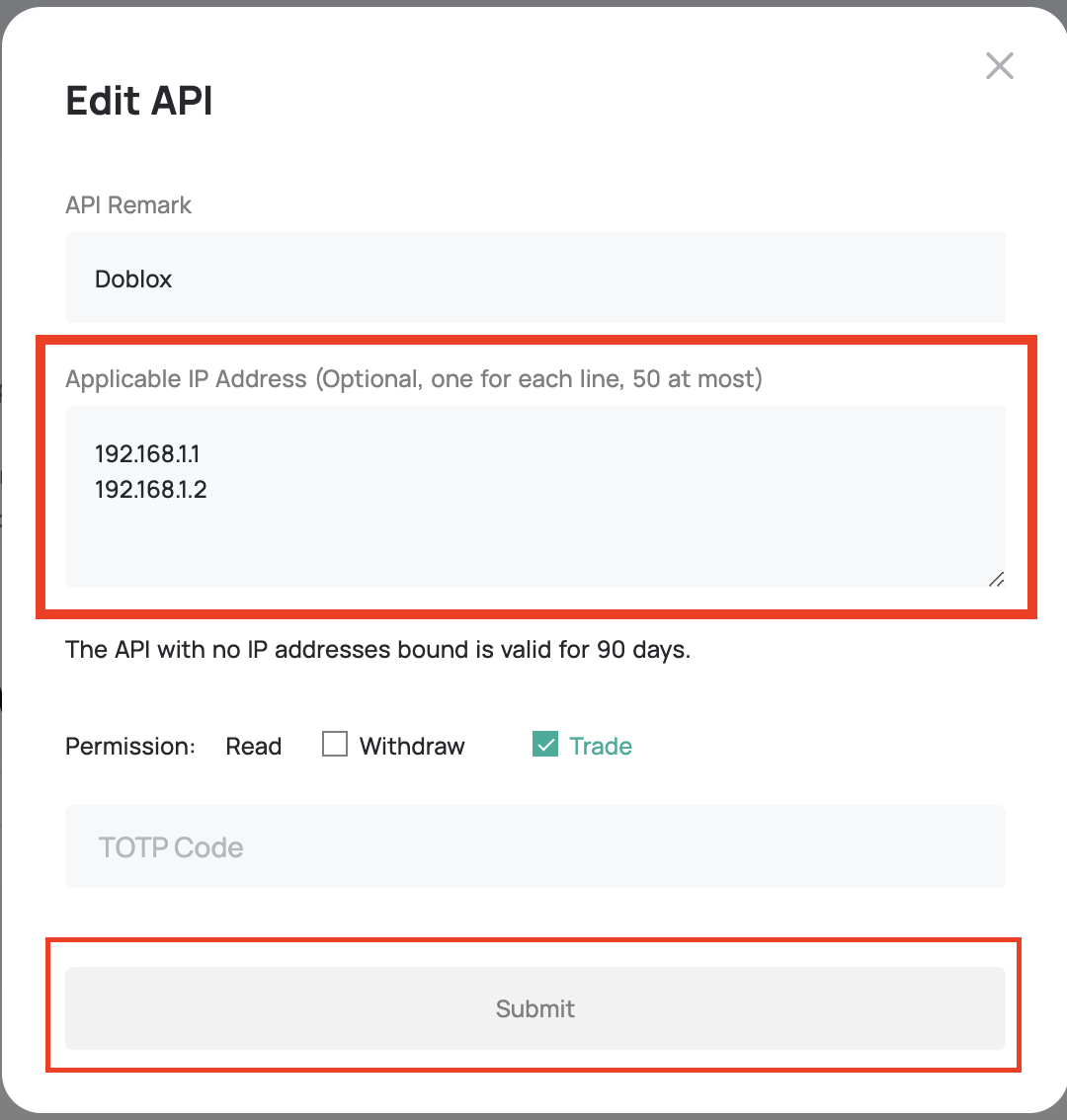This screenshot has width=1067, height=1120.
Task: Click the 90 days validity note
Action: [377, 650]
